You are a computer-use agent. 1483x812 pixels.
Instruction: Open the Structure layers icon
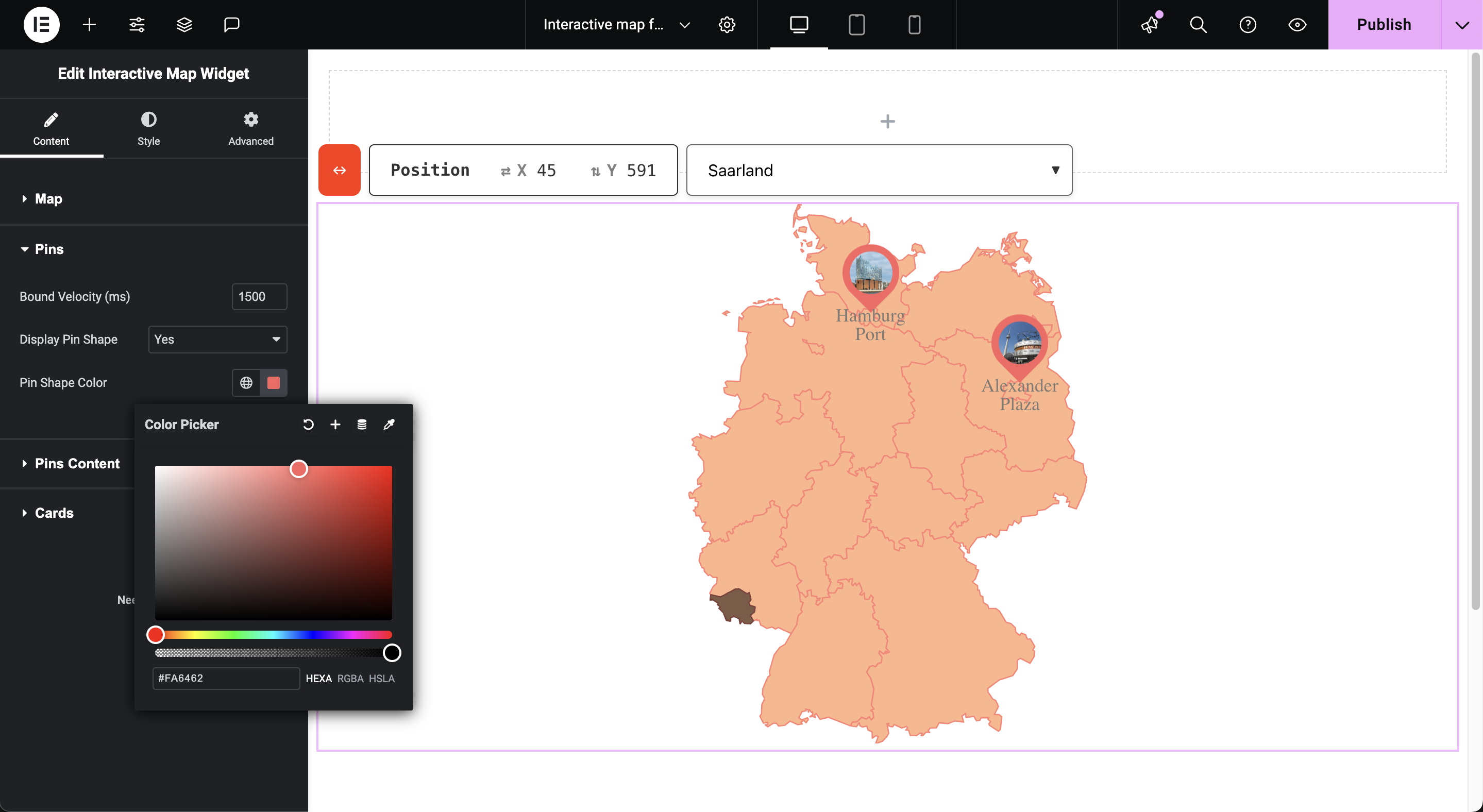click(x=184, y=25)
